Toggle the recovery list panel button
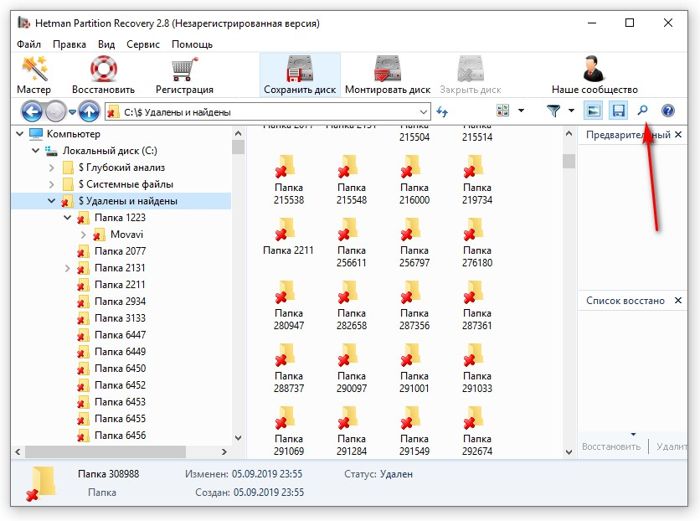The height and width of the screenshot is (521, 700). click(618, 111)
